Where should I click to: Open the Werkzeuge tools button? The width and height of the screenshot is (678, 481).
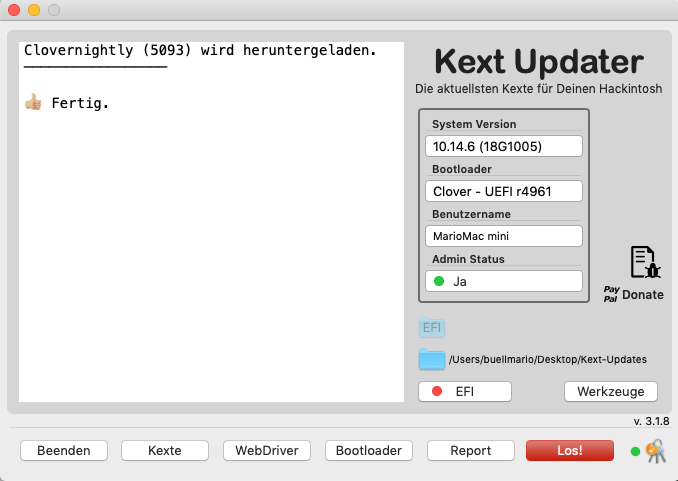pos(611,391)
